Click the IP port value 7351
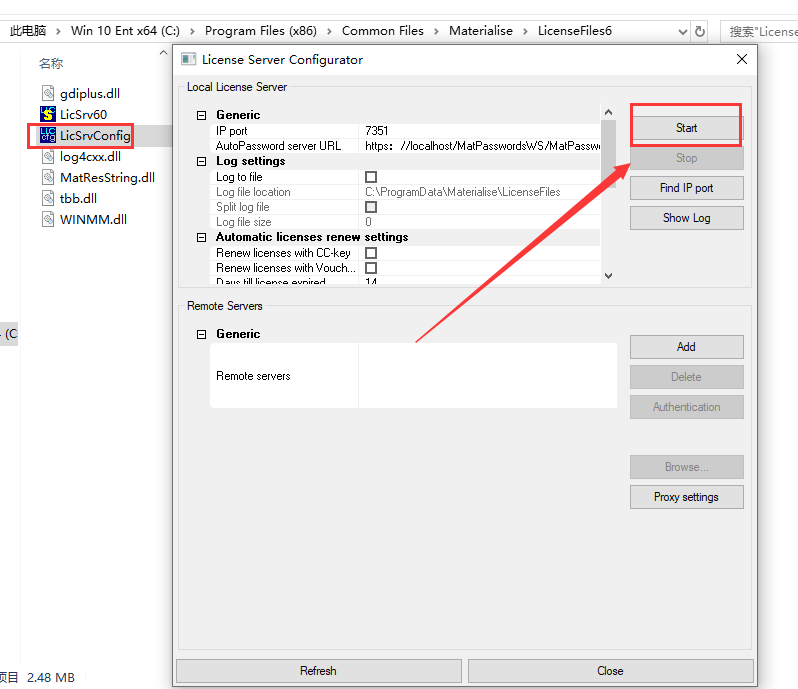798x689 pixels. pos(377,131)
